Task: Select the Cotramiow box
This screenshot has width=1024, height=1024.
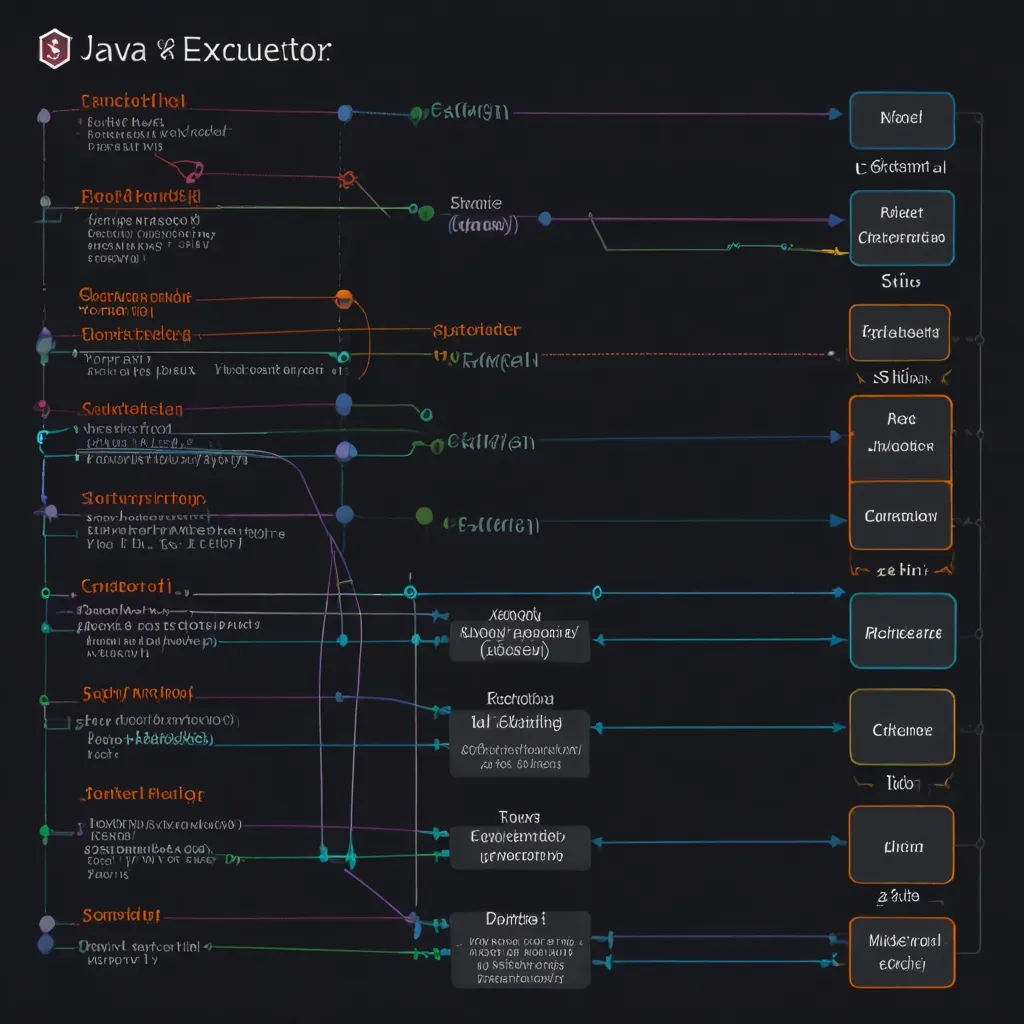Action: coord(900,516)
